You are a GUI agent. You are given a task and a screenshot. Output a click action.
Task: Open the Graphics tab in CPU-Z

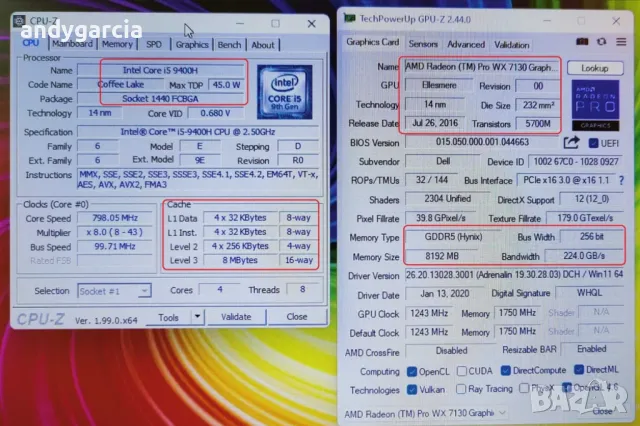click(192, 44)
